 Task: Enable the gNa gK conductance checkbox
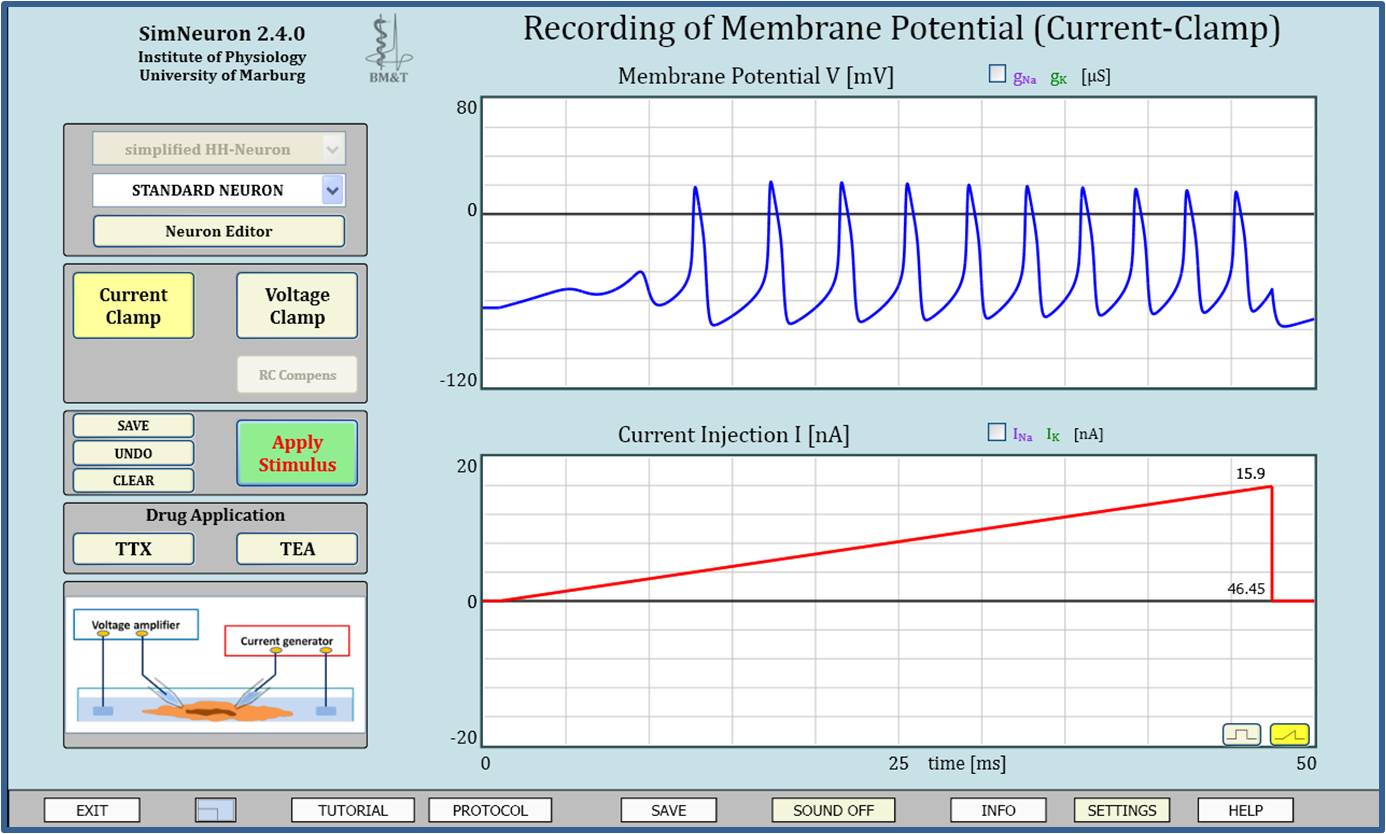[x=997, y=73]
